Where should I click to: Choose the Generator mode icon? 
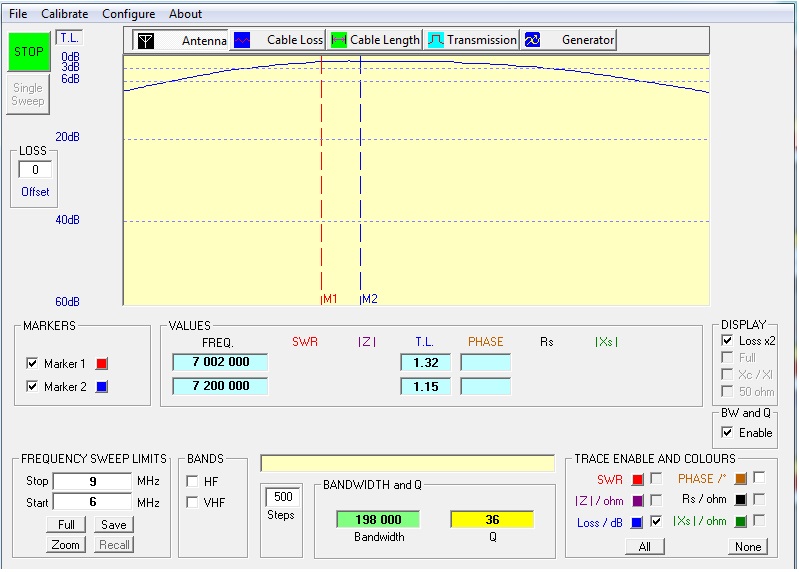click(533, 40)
